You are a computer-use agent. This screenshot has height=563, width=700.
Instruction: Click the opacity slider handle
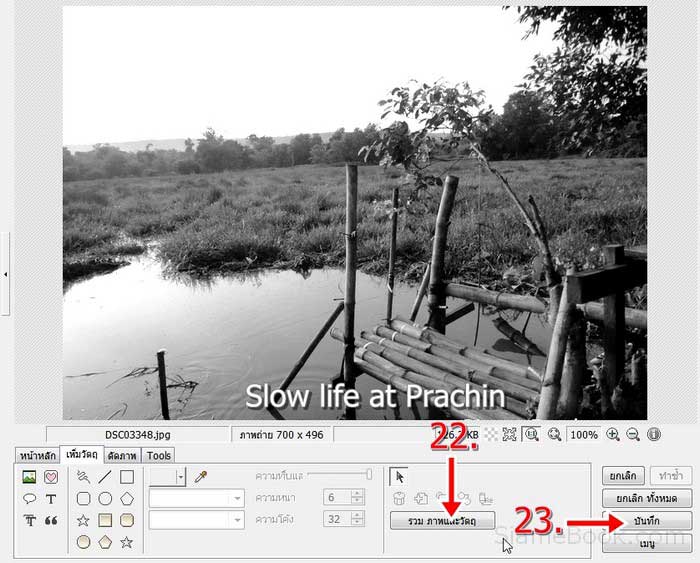click(x=369, y=475)
